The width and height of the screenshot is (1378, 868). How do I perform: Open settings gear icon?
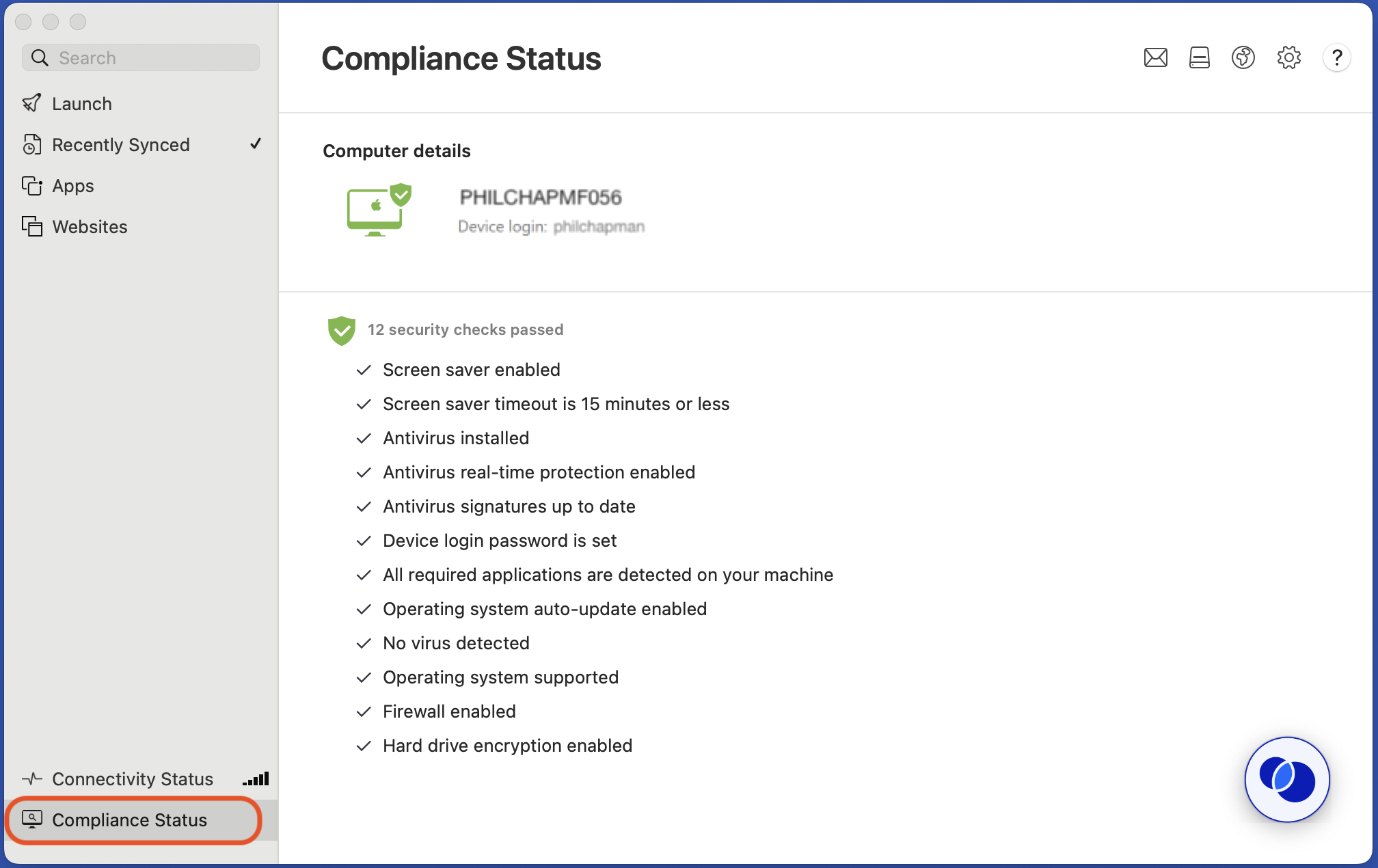[1288, 58]
